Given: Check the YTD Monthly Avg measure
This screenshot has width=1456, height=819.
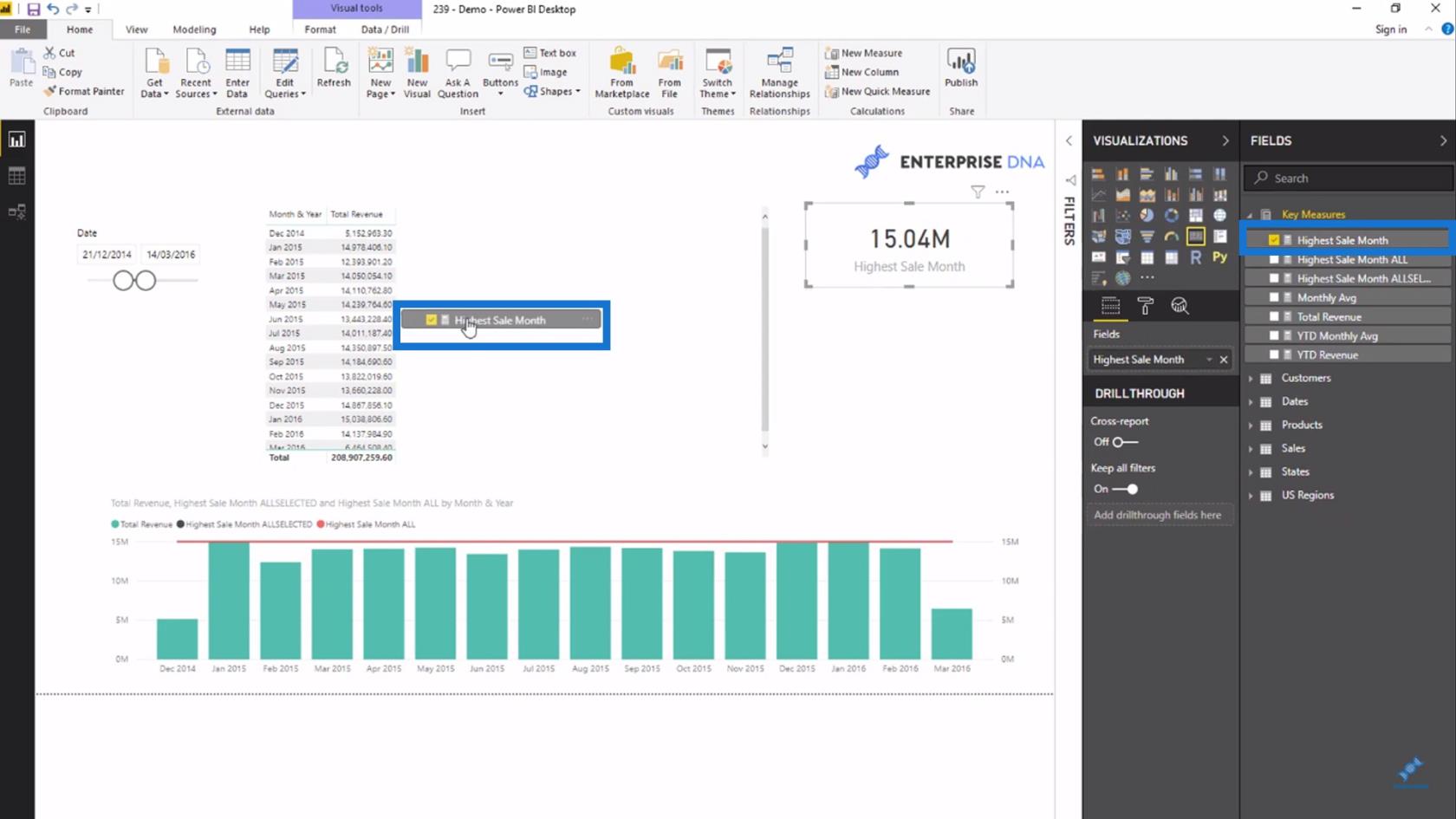Looking at the screenshot, I should click(1274, 335).
